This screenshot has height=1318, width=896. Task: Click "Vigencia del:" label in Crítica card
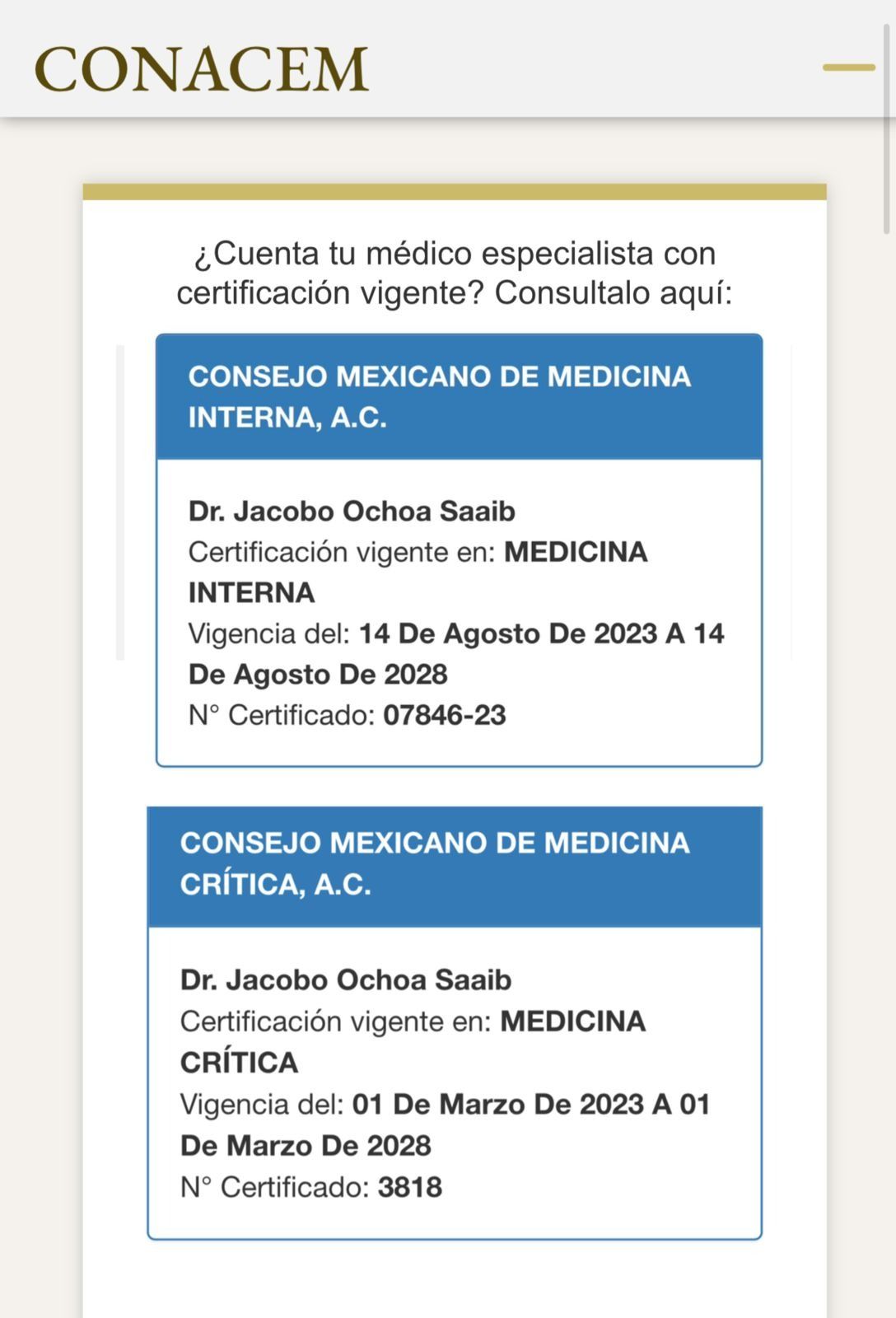(x=262, y=1104)
